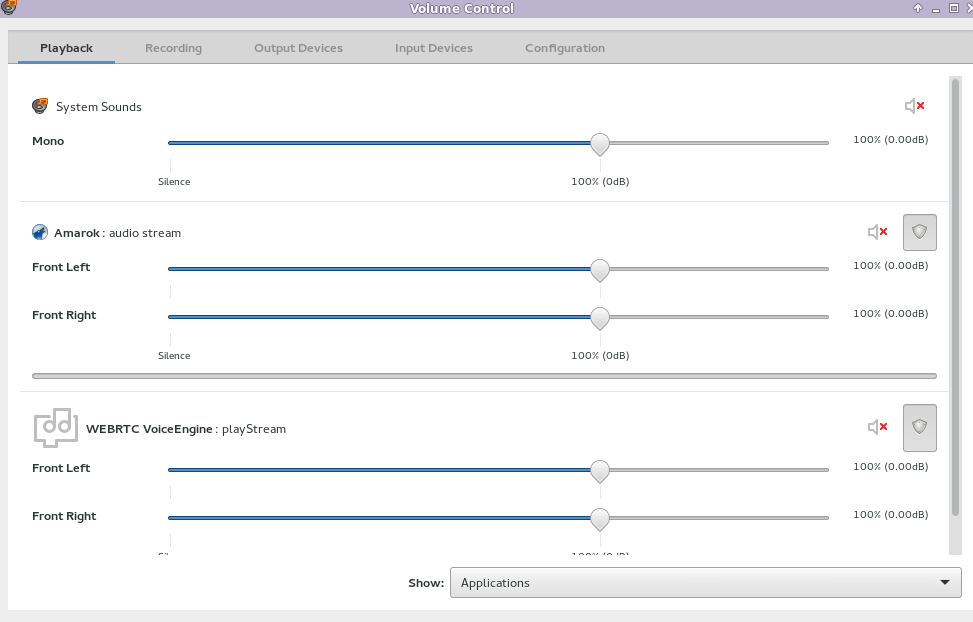Click the vertical scrollbar of stream list
Image resolution: width=973 pixels, height=622 pixels.
[955, 300]
